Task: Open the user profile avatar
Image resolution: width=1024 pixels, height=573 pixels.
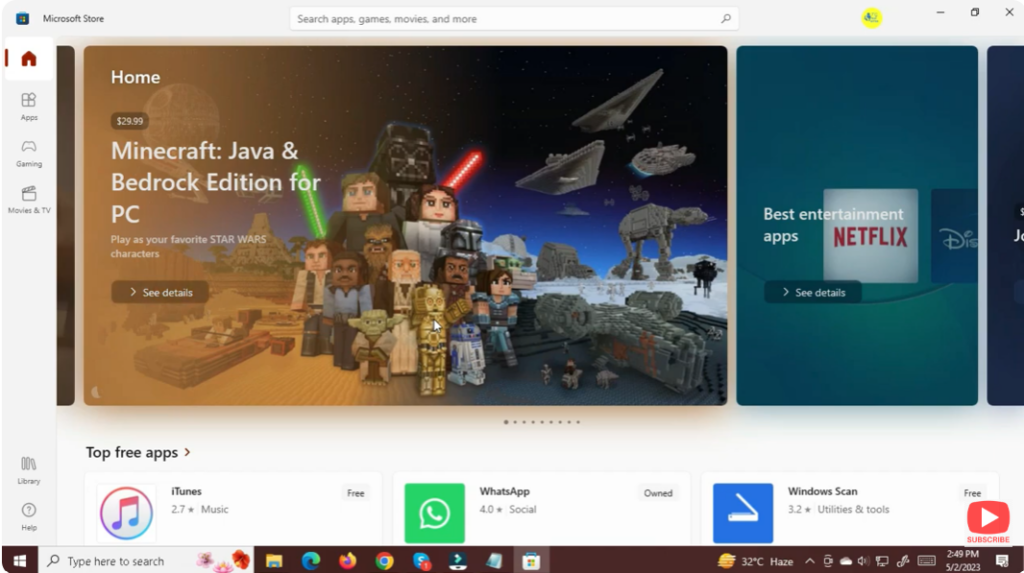Action: point(871,18)
